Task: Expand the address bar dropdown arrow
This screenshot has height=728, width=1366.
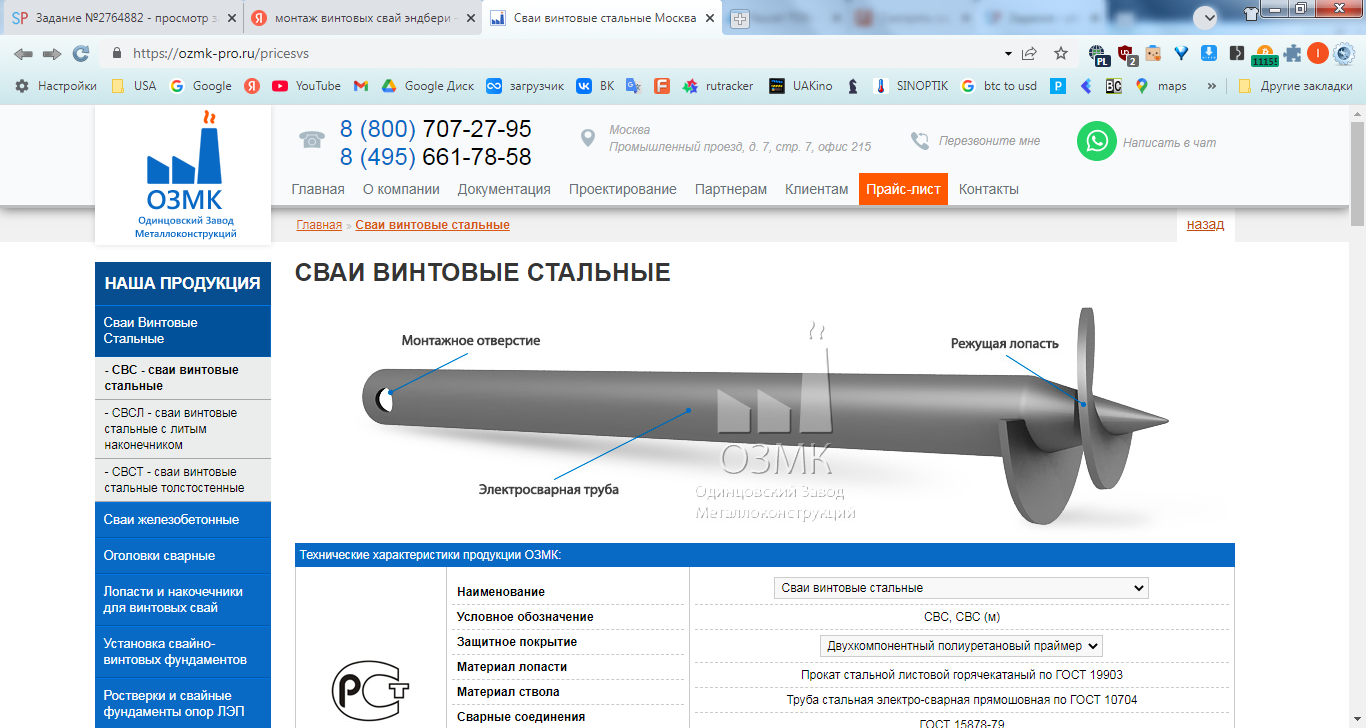Action: [x=1007, y=54]
